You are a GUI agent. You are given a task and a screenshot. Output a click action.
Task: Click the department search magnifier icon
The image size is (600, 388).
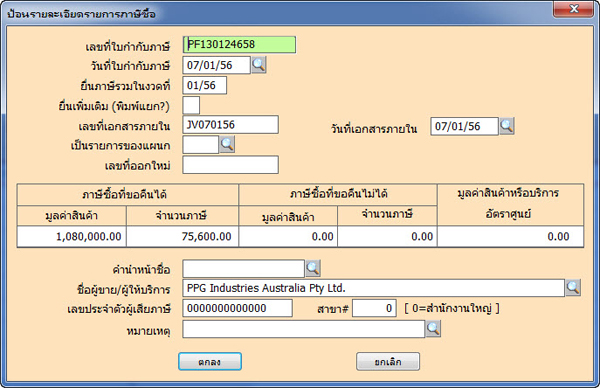point(227,145)
